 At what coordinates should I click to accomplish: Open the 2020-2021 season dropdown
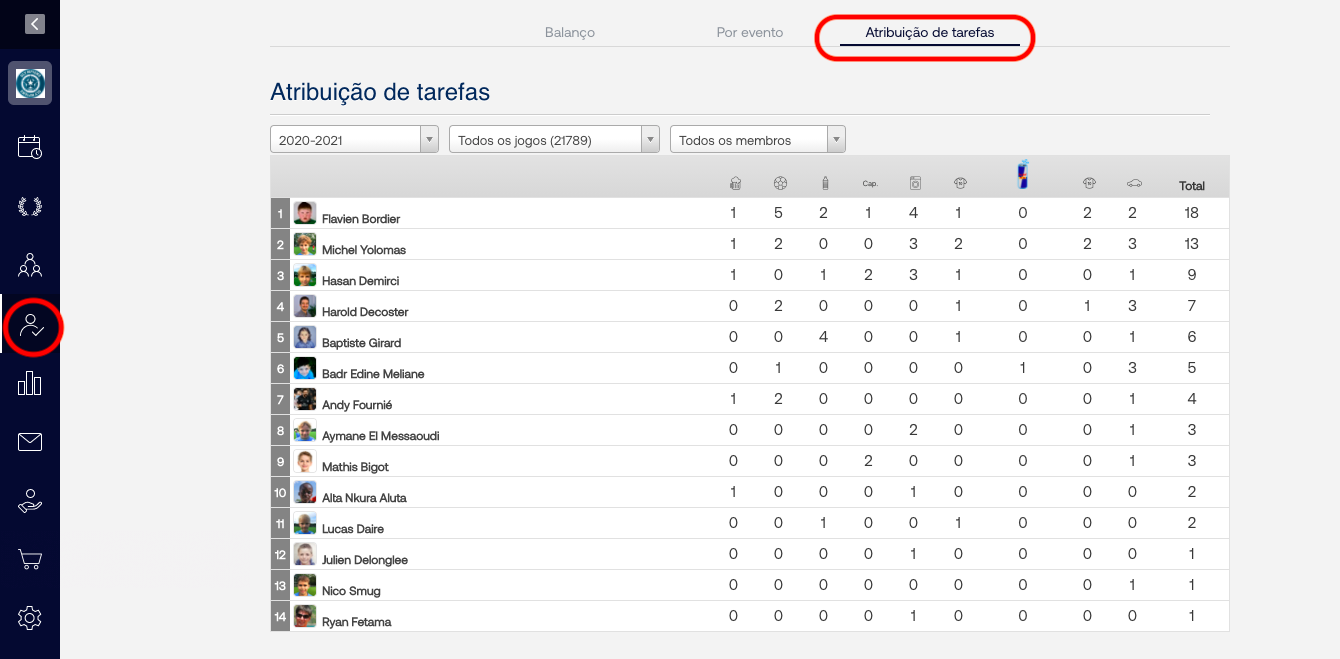[x=354, y=140]
